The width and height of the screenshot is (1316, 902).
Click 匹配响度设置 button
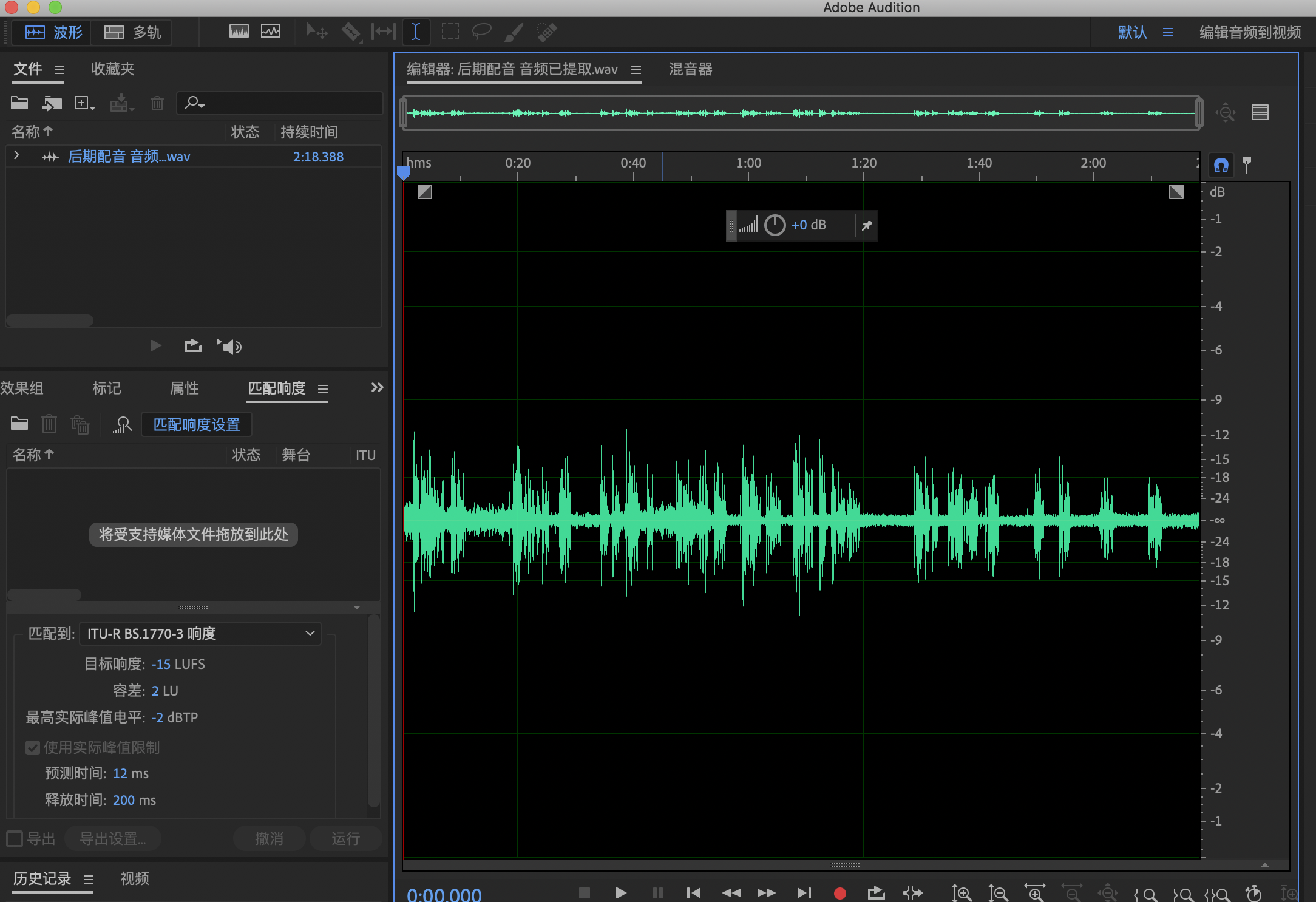(197, 424)
